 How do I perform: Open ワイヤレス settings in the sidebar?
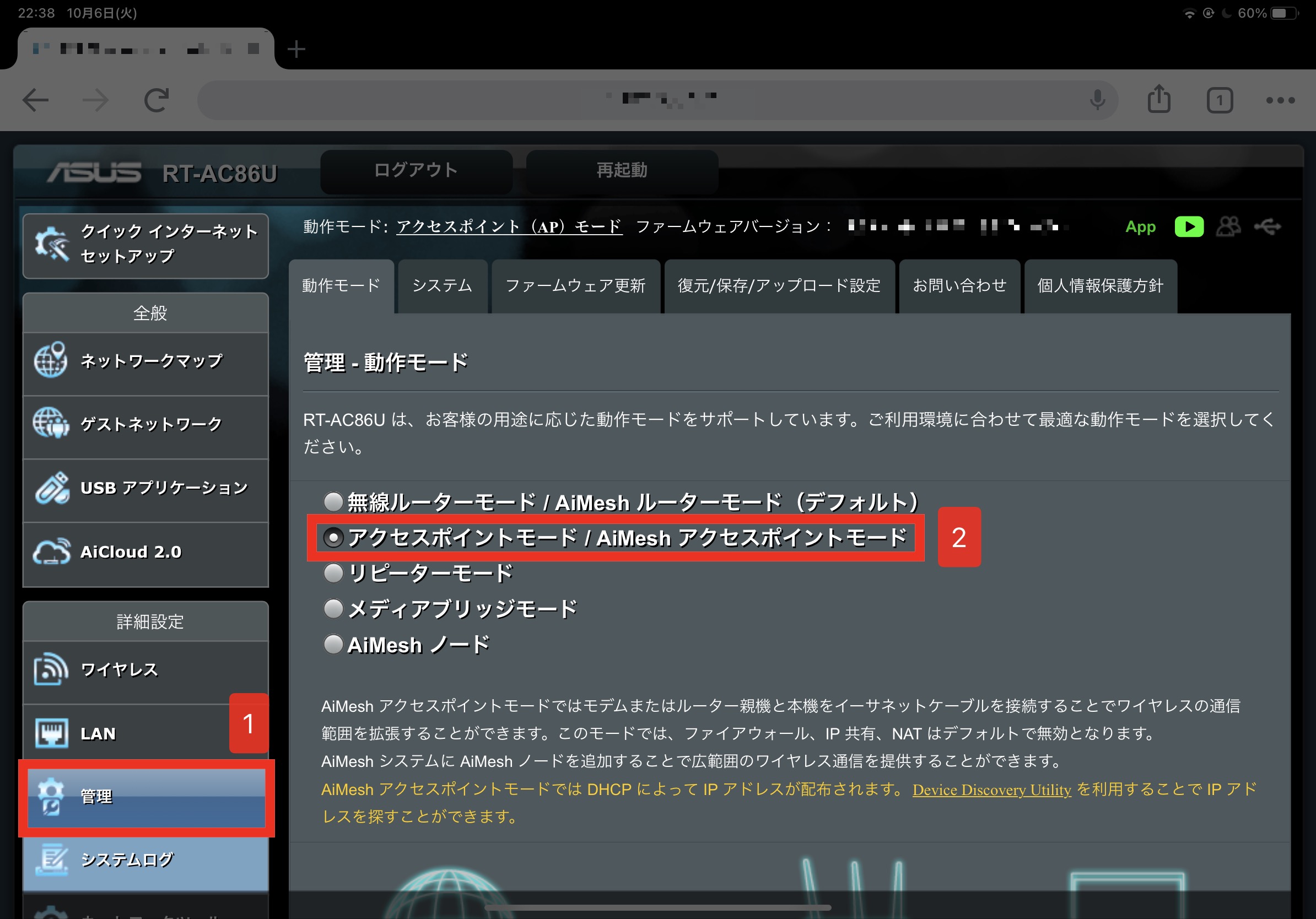click(145, 672)
